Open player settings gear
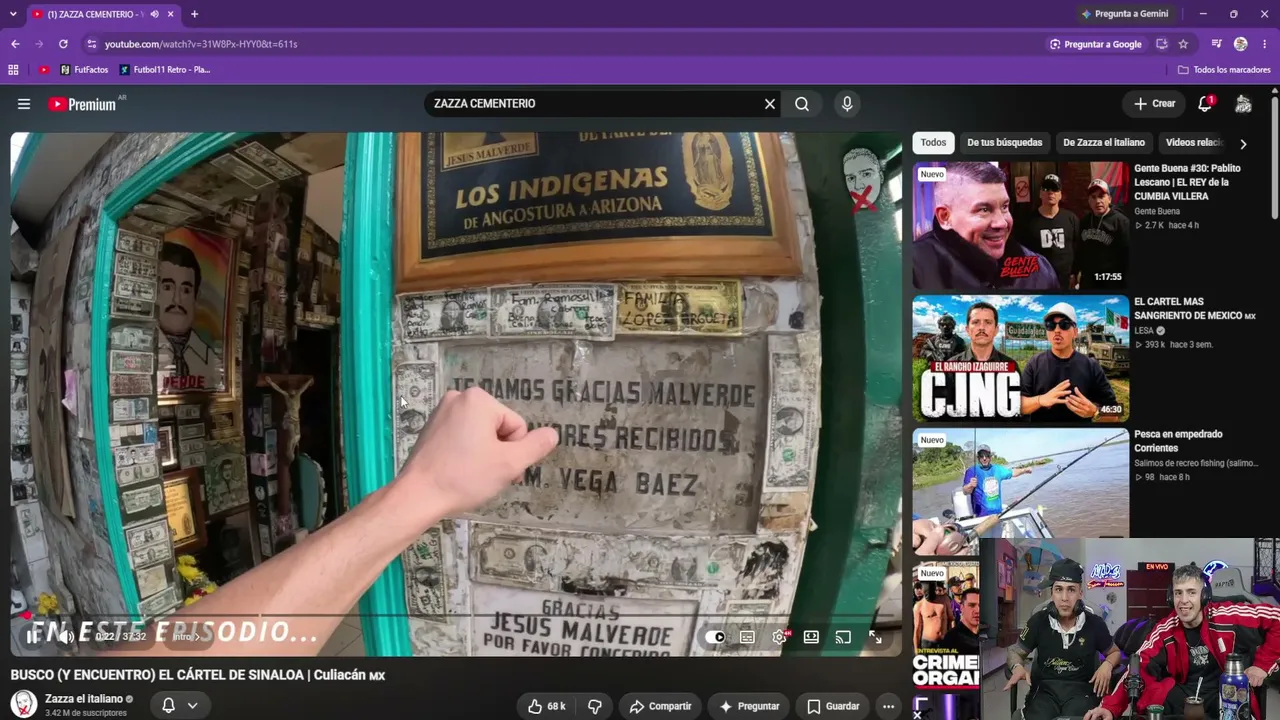 coord(779,637)
